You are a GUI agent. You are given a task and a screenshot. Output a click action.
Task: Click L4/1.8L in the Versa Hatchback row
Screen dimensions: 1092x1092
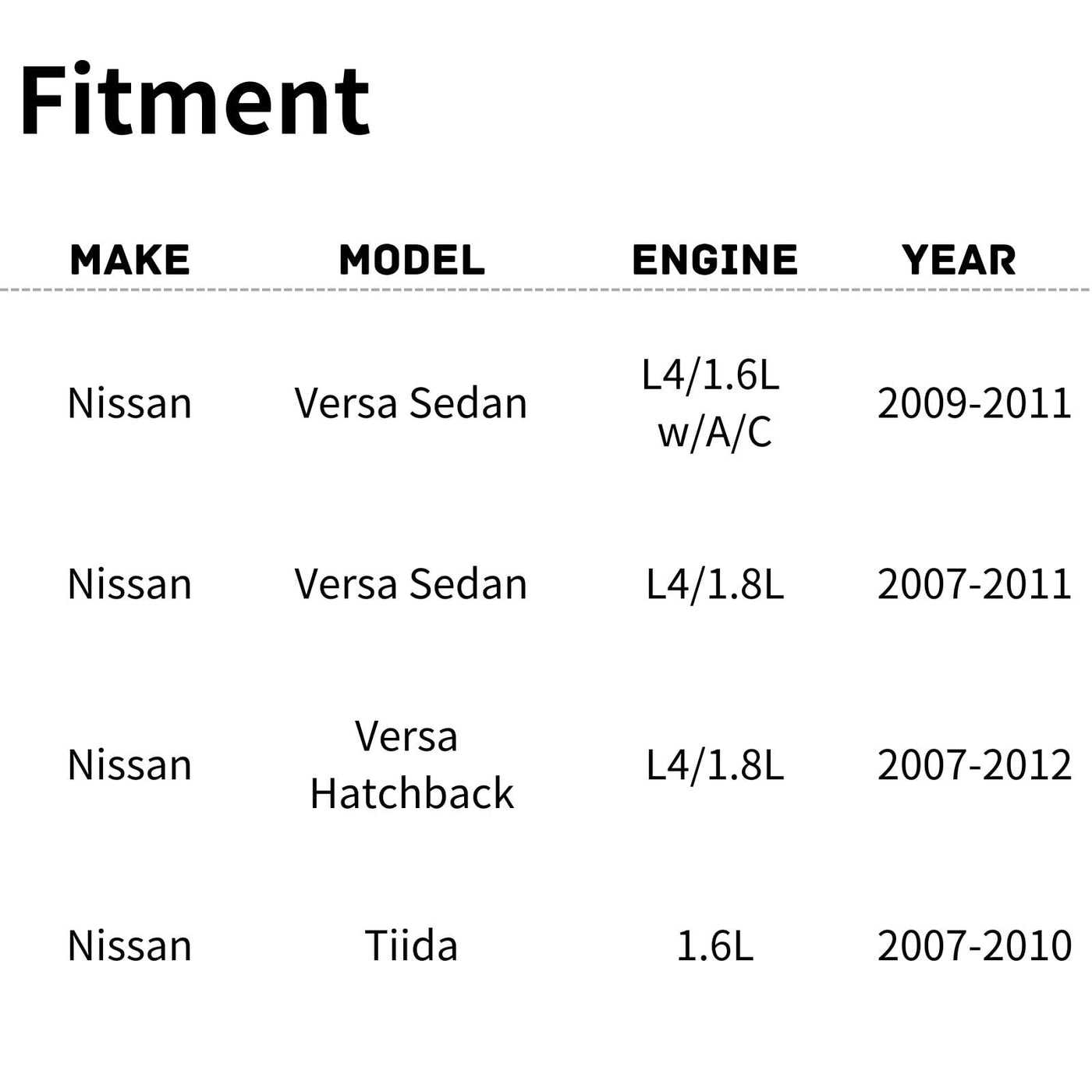714,765
